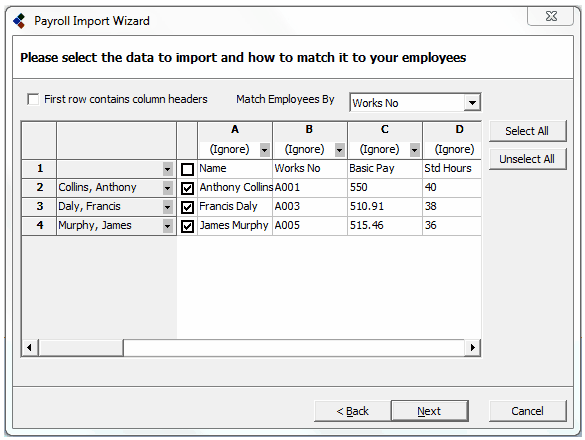This screenshot has width=585, height=440.
Task: Click the A003 works number cell
Action: [310, 207]
